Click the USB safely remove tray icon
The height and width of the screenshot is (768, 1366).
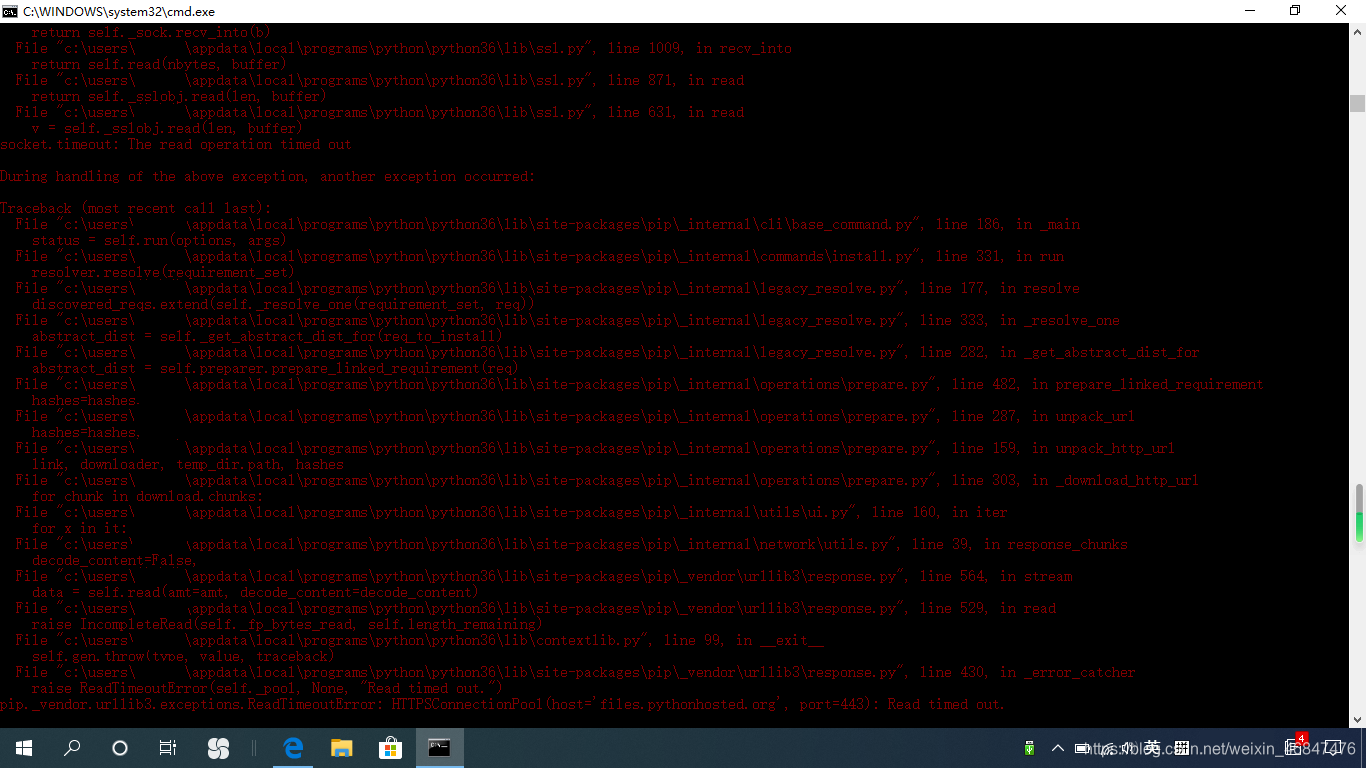click(x=1029, y=748)
